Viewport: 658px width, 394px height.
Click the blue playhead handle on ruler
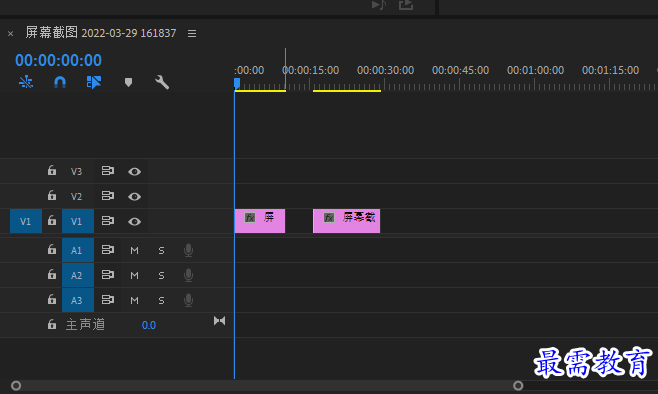[237, 83]
